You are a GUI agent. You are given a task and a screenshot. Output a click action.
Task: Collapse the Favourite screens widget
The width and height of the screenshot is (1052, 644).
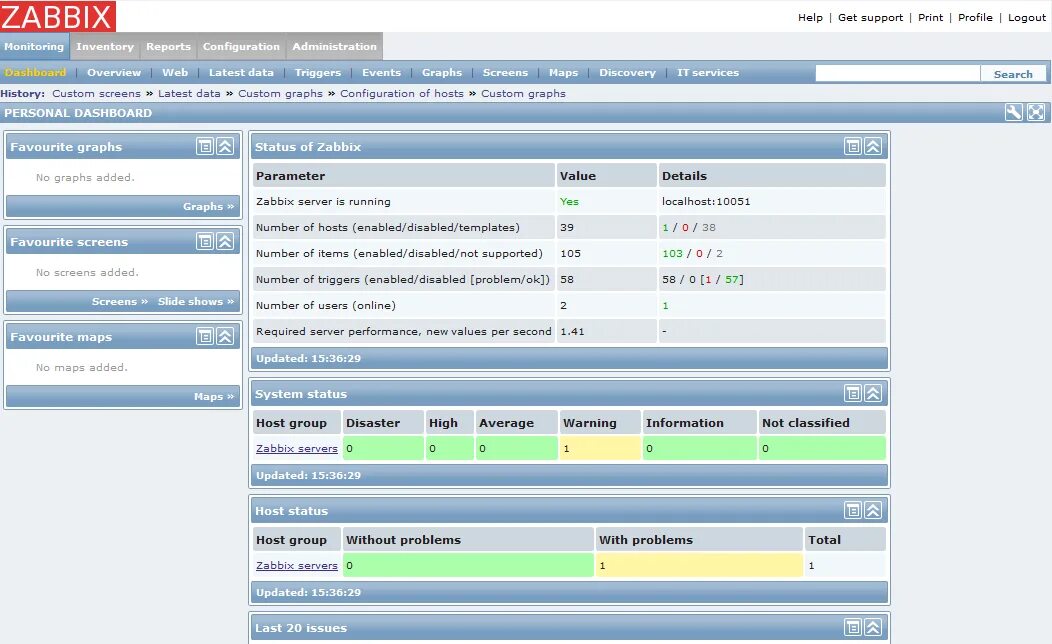(x=225, y=242)
